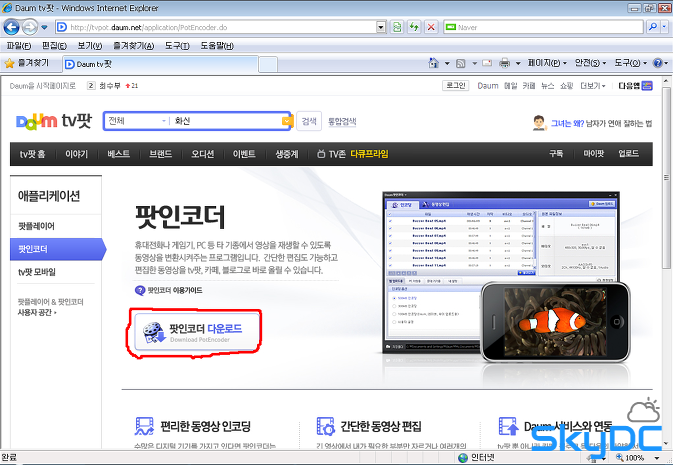Expand the Home button dropdown arrow
673x465 pixels.
[447, 64]
